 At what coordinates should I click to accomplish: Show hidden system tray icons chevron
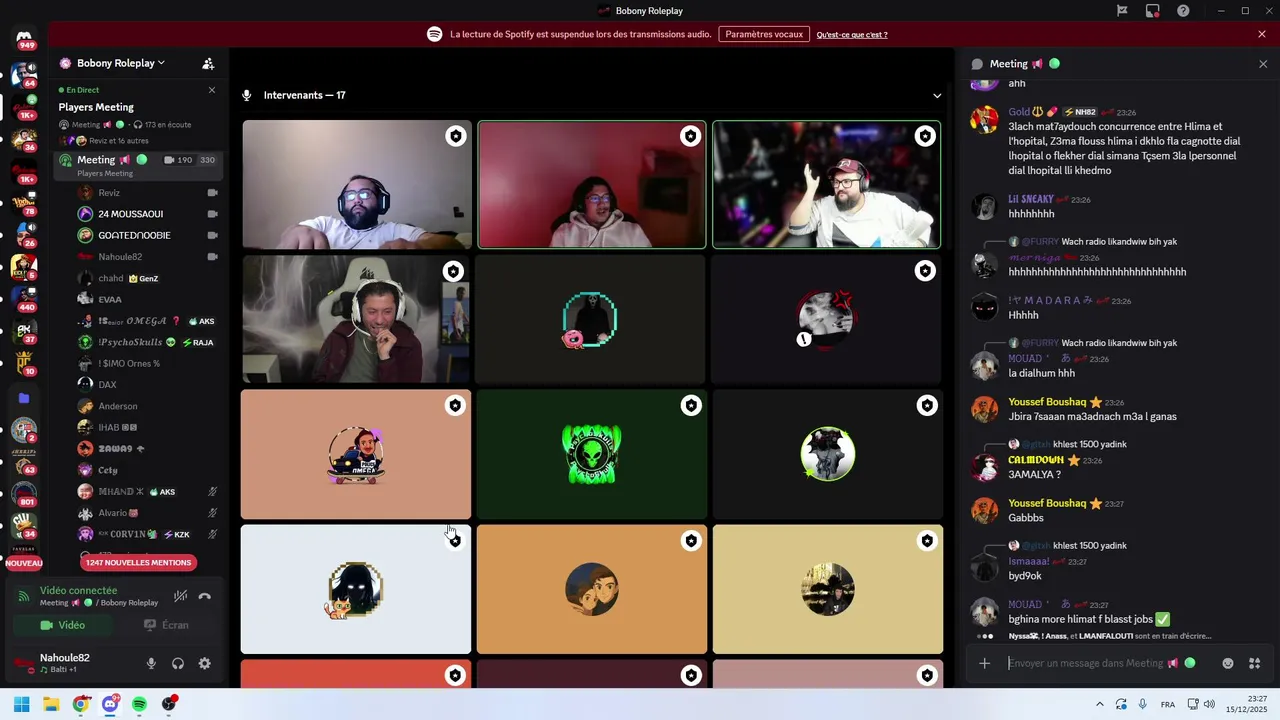click(x=1101, y=704)
